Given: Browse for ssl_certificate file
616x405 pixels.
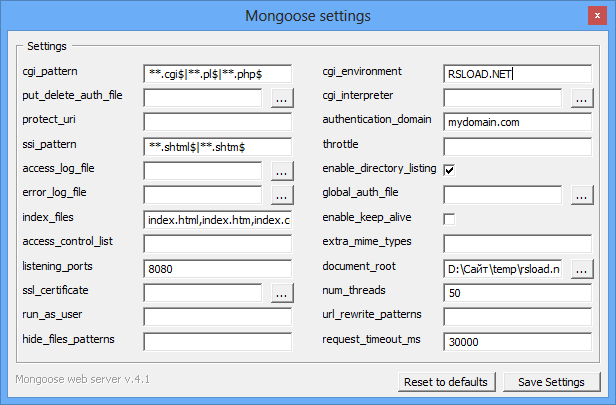Looking at the screenshot, I should [282, 293].
